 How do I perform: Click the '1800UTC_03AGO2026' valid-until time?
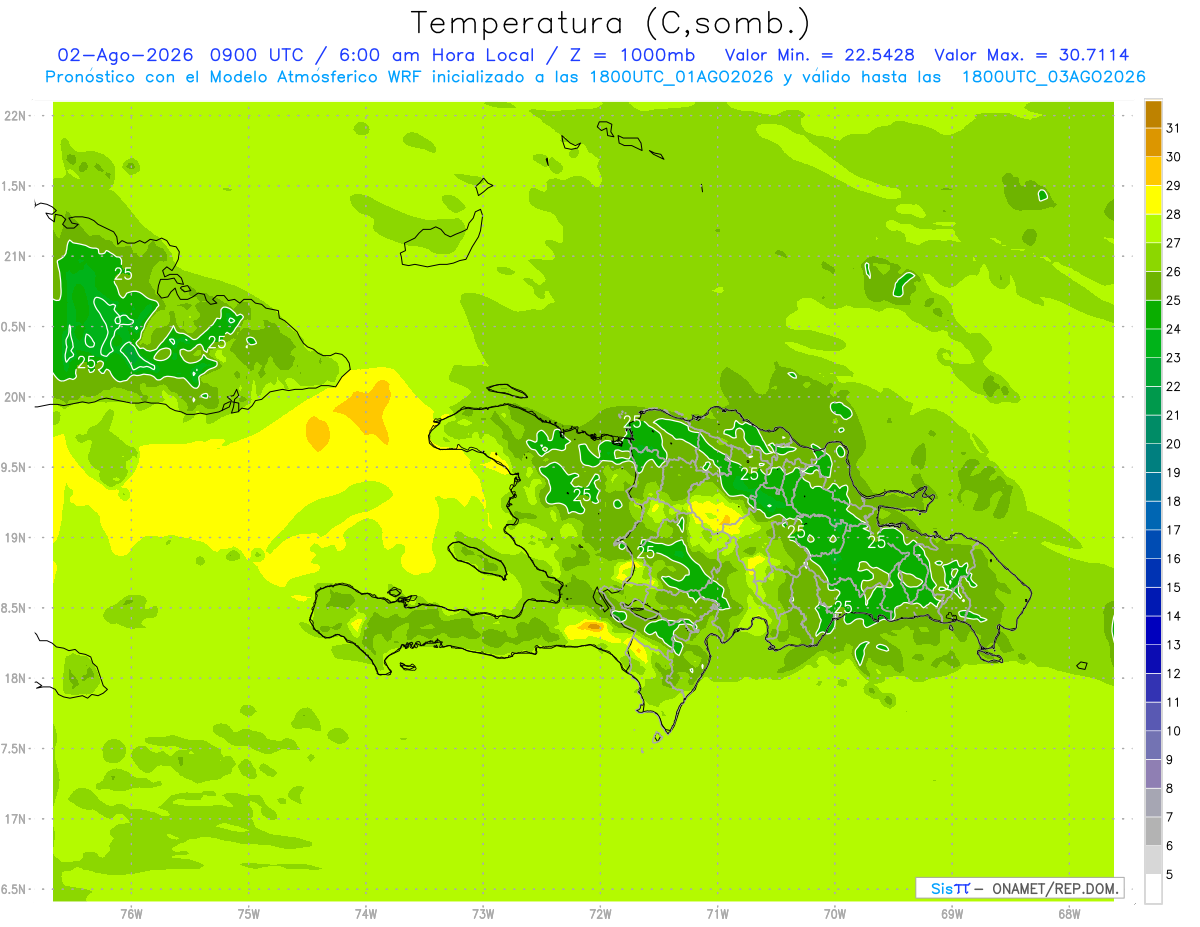[1053, 77]
